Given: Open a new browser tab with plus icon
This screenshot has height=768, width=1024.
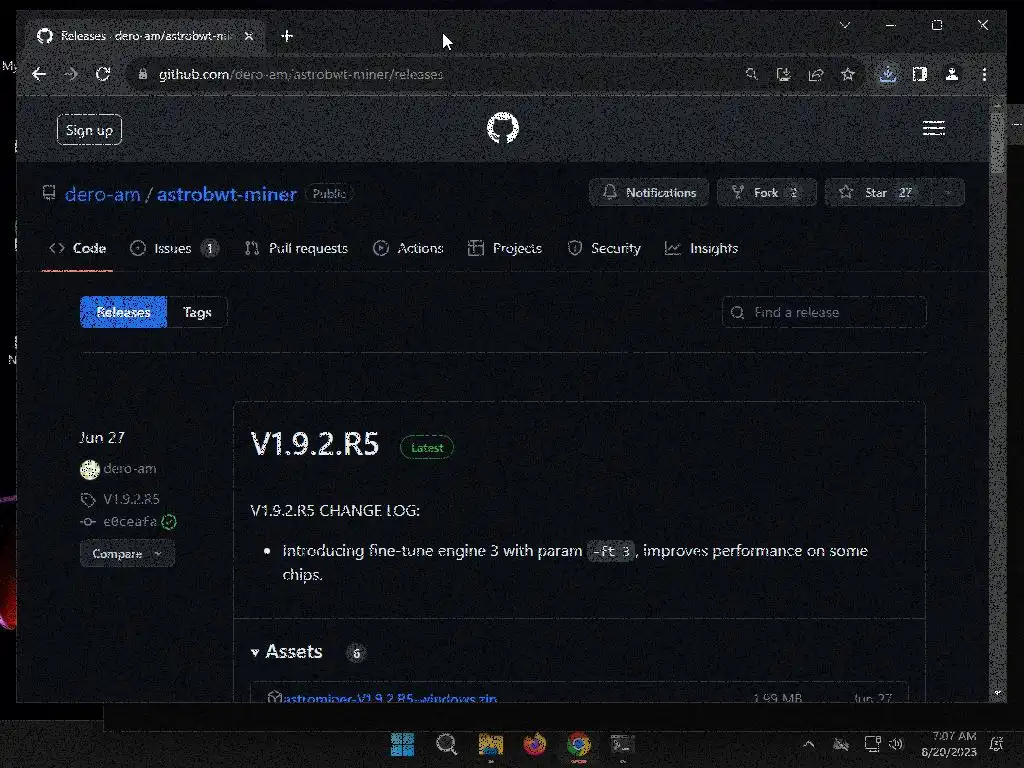Looking at the screenshot, I should (x=287, y=36).
